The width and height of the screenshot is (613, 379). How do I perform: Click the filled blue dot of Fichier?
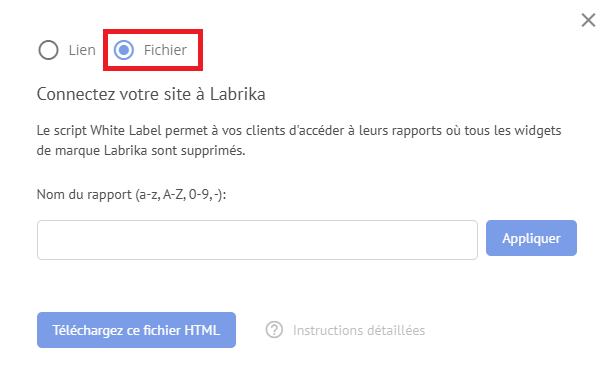(x=124, y=50)
